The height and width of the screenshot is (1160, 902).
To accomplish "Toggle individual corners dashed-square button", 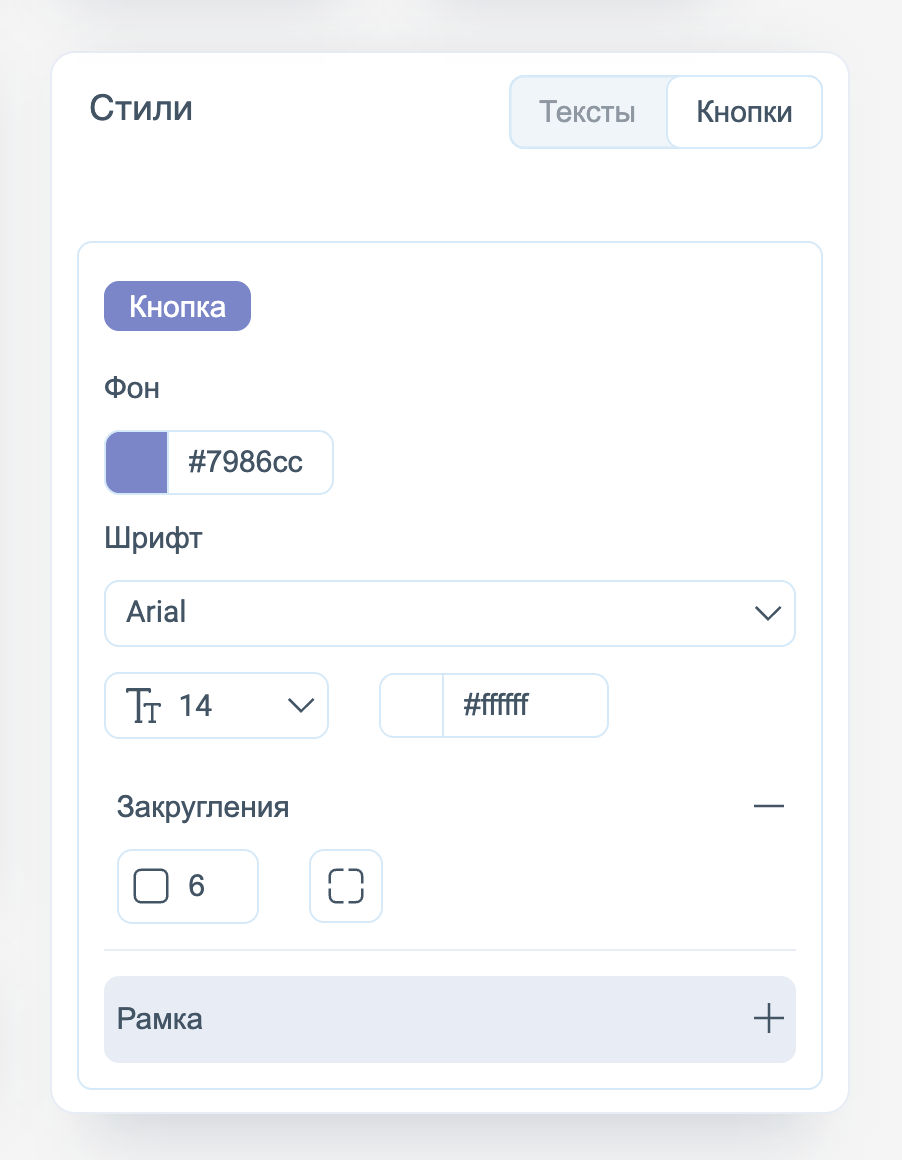I will [346, 886].
